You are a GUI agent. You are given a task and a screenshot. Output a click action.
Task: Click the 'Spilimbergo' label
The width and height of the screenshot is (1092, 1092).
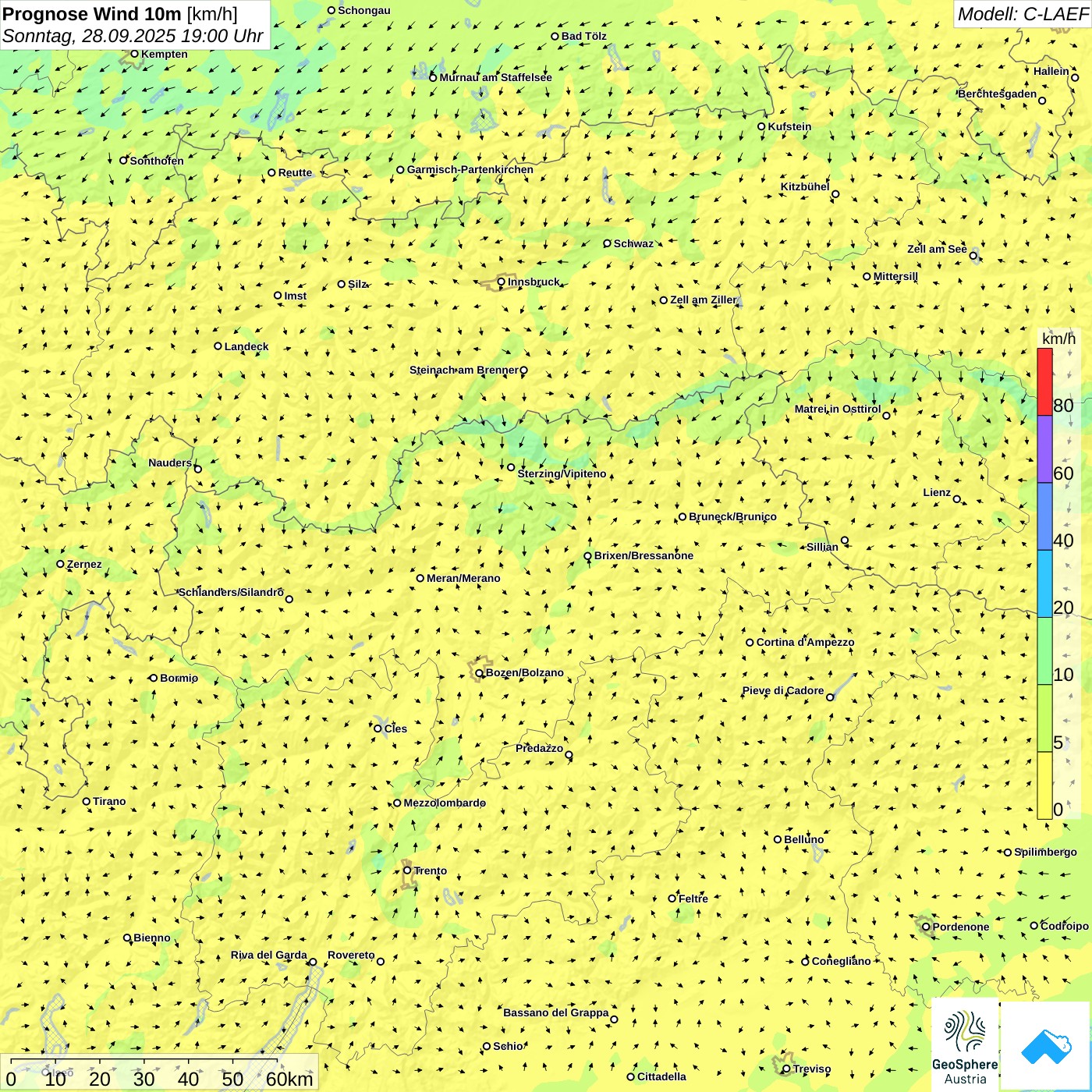[1045, 852]
